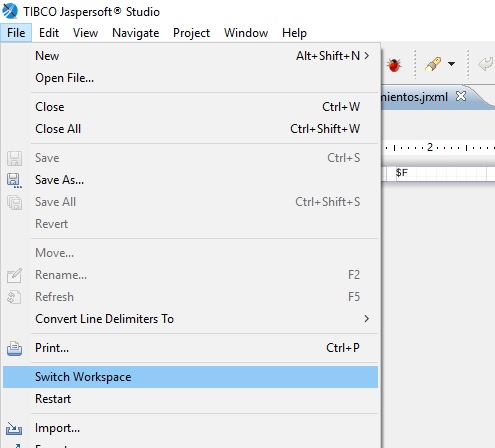Open dropdown arrow beside pencil toolbar icon
This screenshot has width=495, height=448.
(x=451, y=64)
